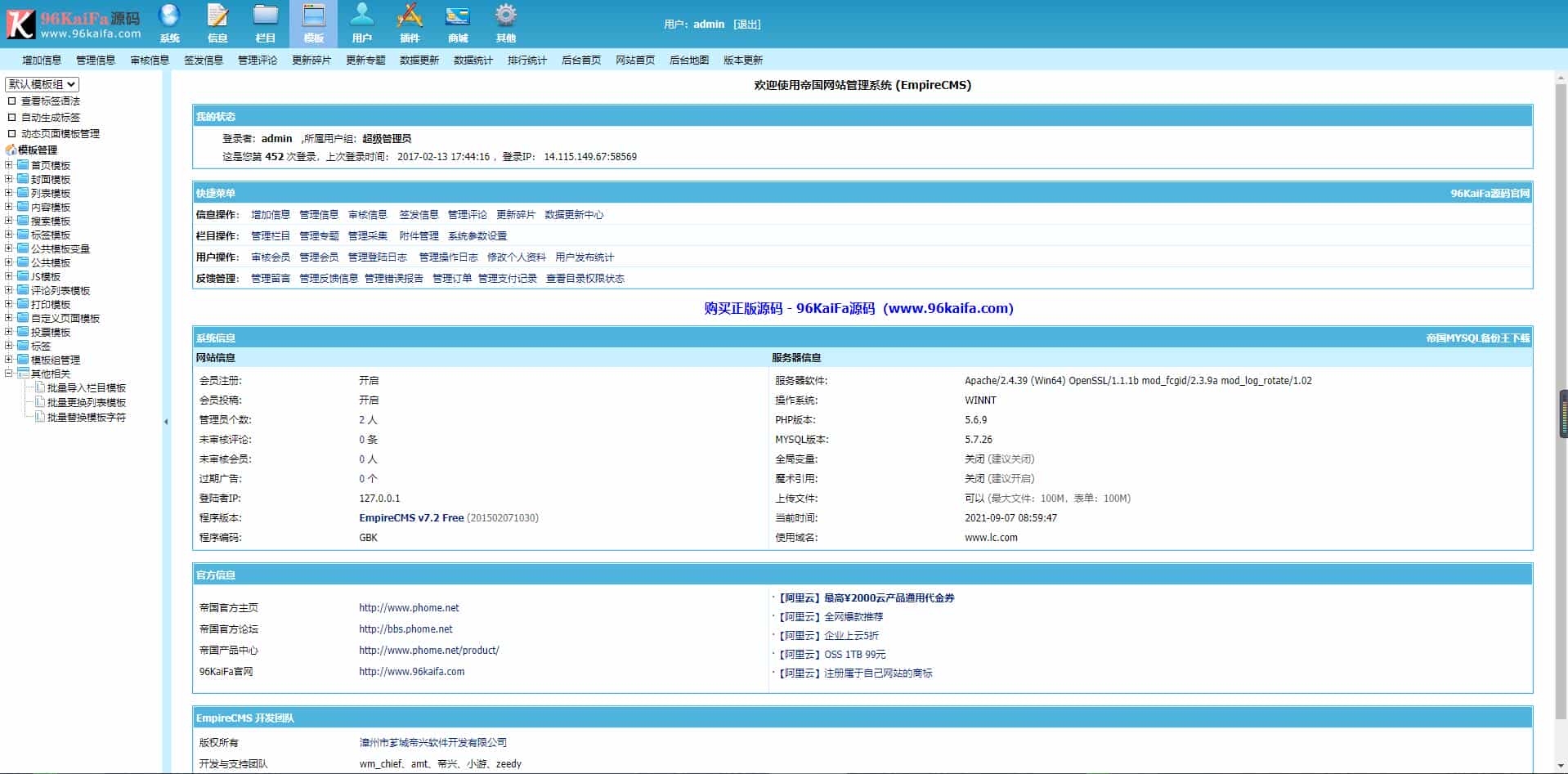Expand the 标签 tree node
Screen dimensions: 1568x774
[x=9, y=346]
